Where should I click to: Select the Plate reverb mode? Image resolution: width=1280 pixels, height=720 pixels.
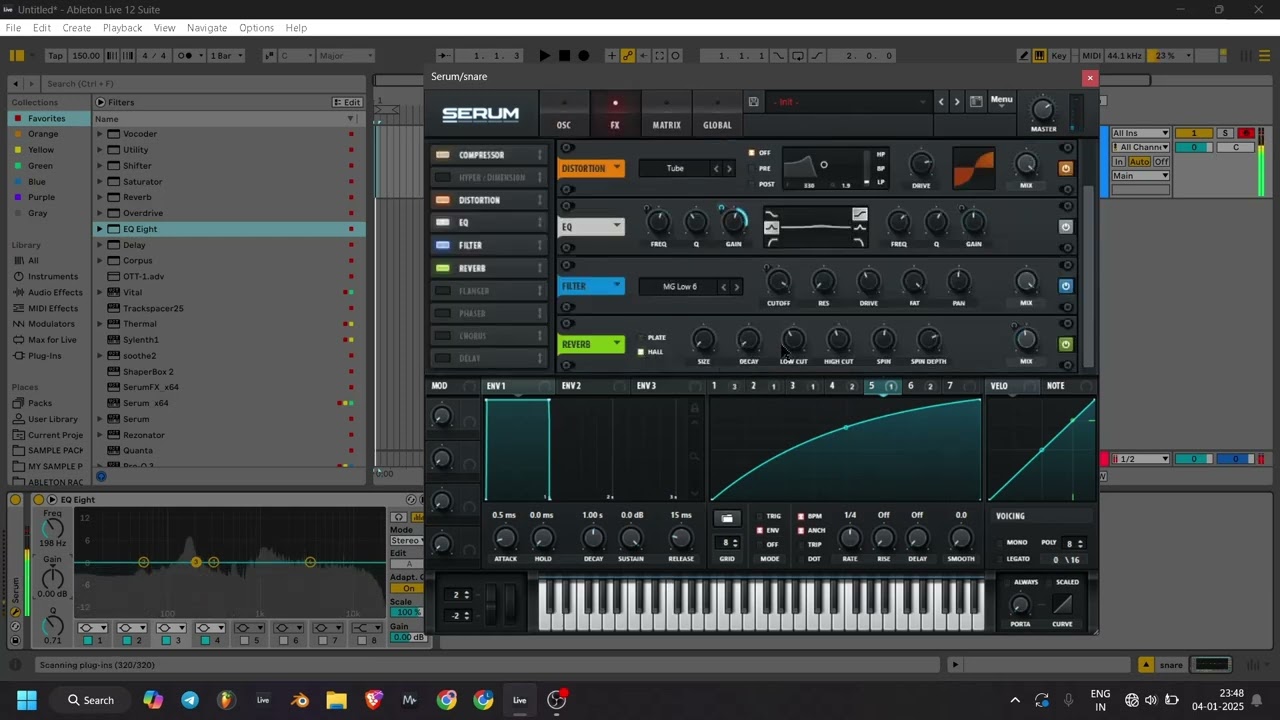[x=652, y=338]
